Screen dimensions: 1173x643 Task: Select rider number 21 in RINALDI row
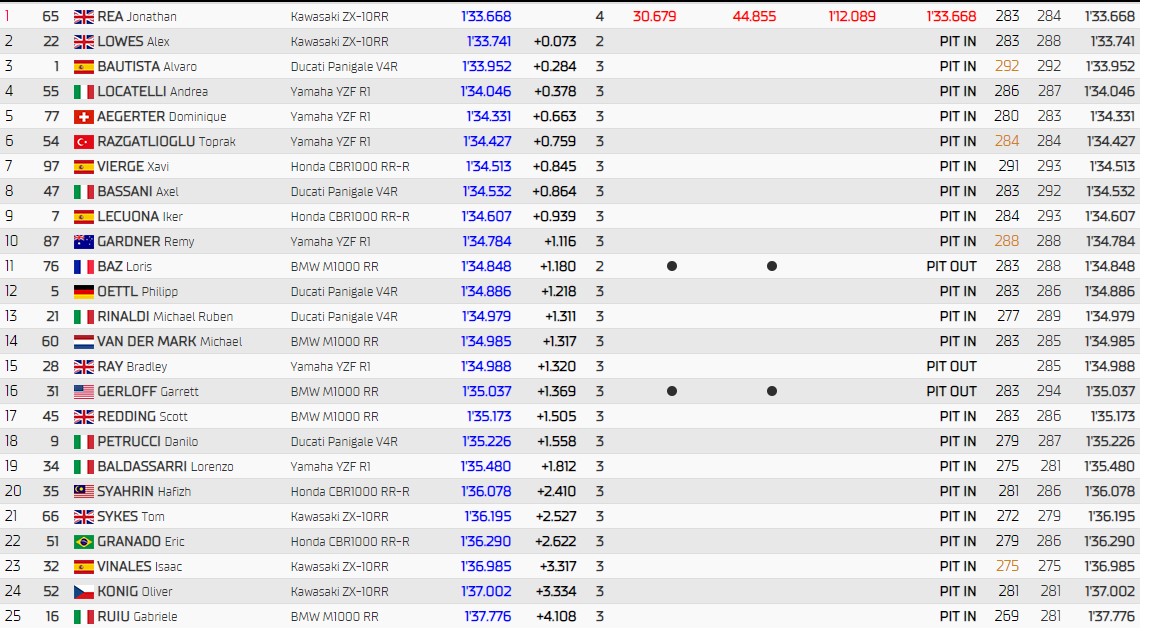coord(52,316)
